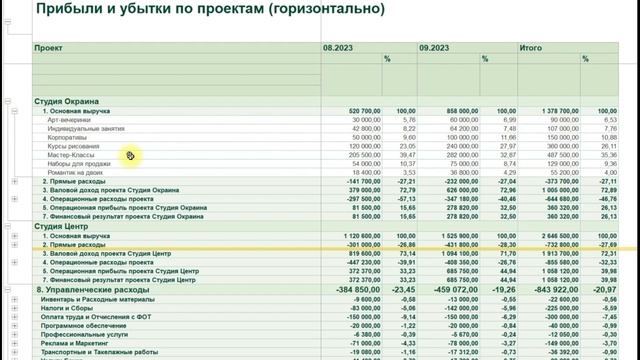The height and width of the screenshot is (360, 640).
Task: Expand 2. Прямые расходы under Студия Окраина
Action: tap(15, 181)
